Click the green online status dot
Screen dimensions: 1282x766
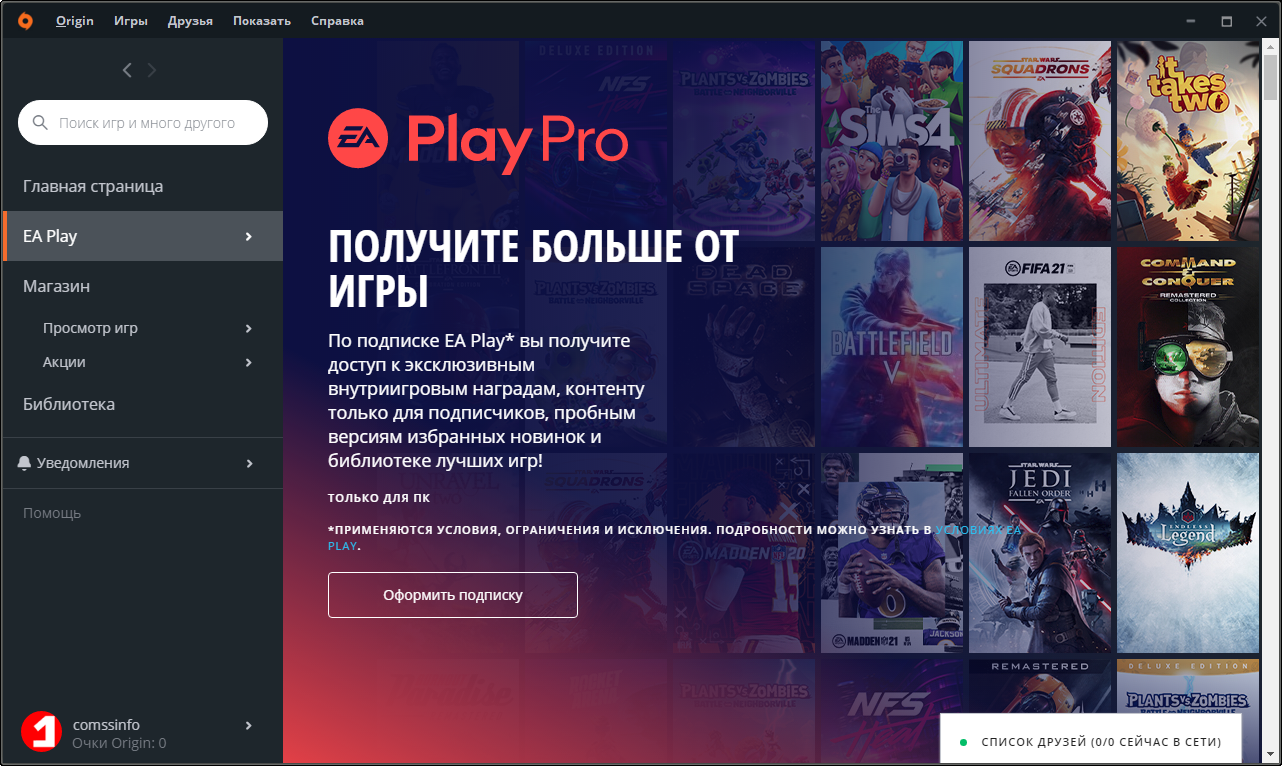[x=963, y=742]
